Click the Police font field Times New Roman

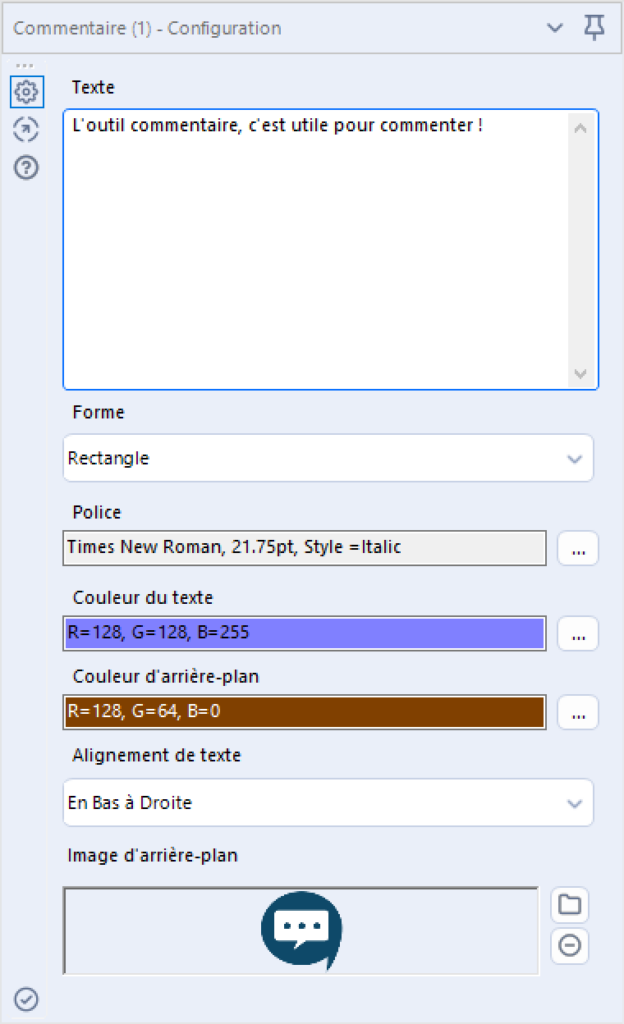tap(305, 548)
